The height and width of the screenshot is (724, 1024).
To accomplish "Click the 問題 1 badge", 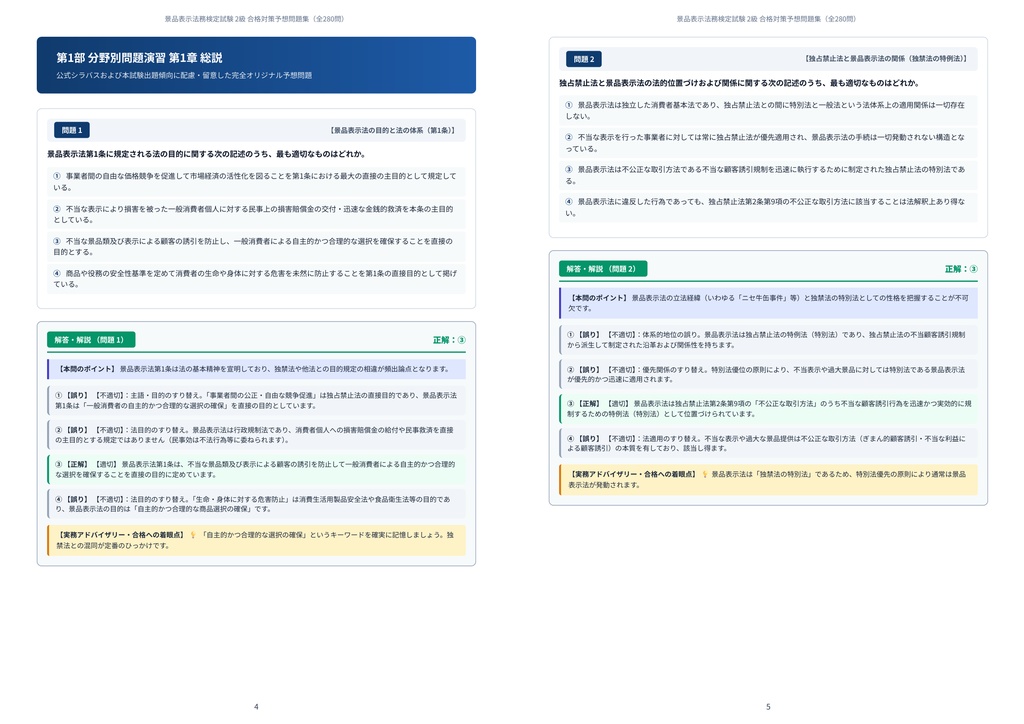I will point(72,130).
